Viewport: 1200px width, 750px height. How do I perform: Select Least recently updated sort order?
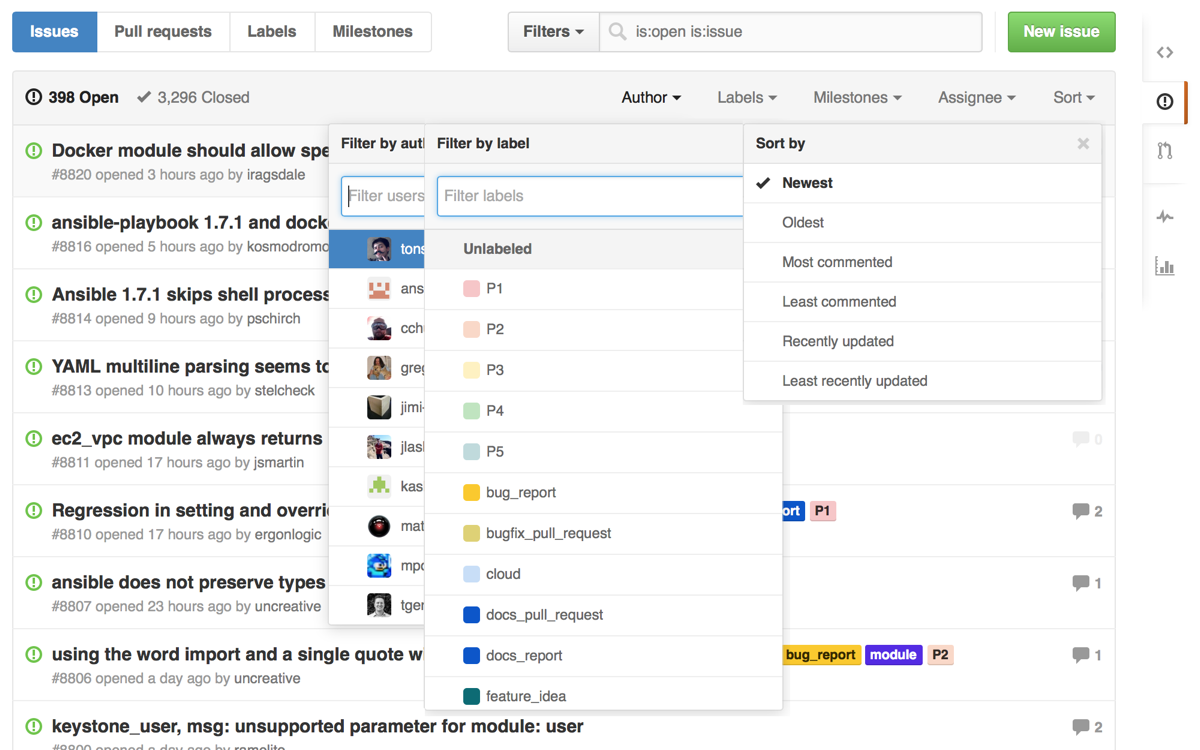click(x=854, y=381)
